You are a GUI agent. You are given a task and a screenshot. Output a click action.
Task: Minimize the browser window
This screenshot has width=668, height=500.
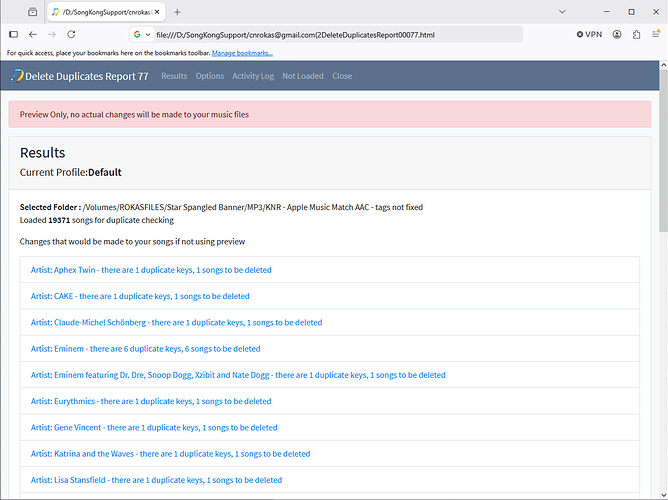pos(607,12)
